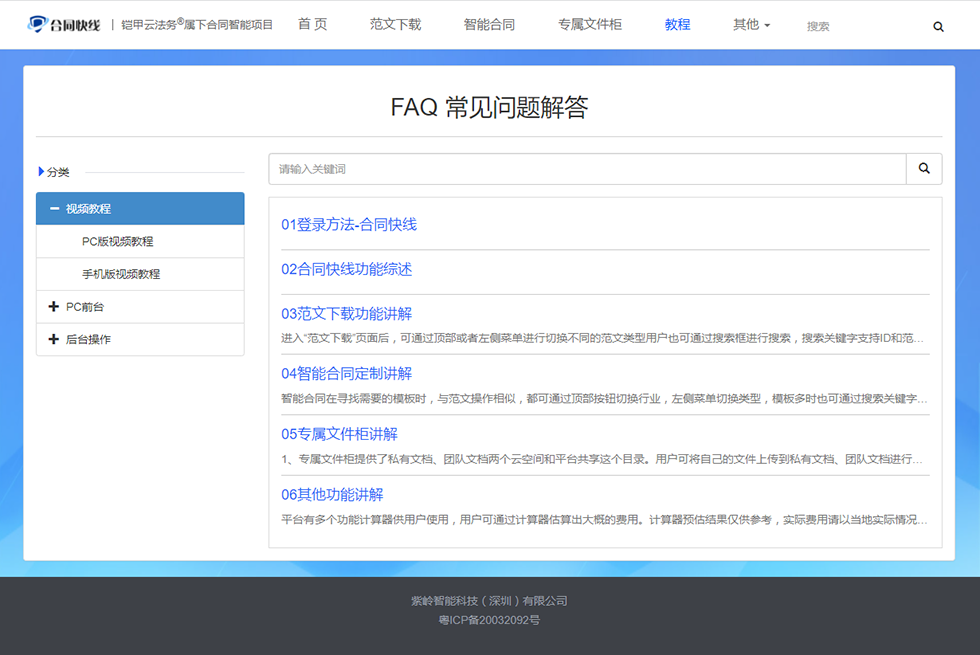Image resolution: width=980 pixels, height=655 pixels.
Task: Focus the navbar 搜索 input
Action: (x=862, y=26)
